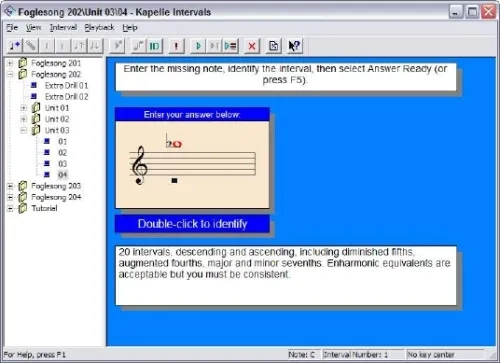Click the add note toolbar icon
This screenshot has width=500, height=363.
(15, 46)
